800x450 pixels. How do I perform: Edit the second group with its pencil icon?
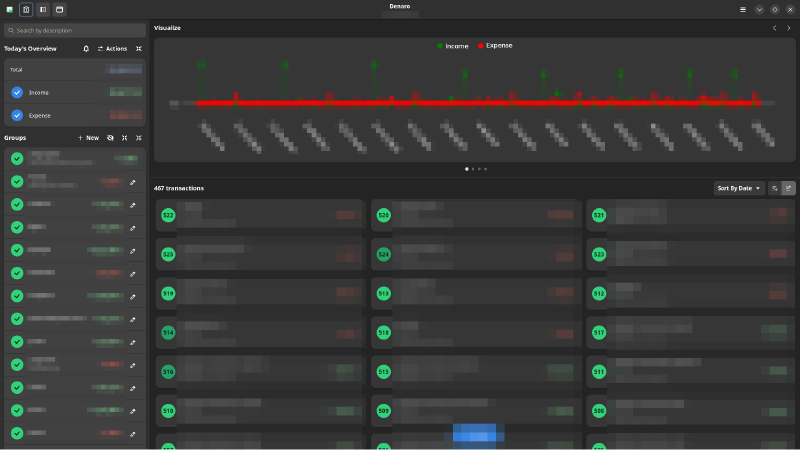tap(132, 182)
